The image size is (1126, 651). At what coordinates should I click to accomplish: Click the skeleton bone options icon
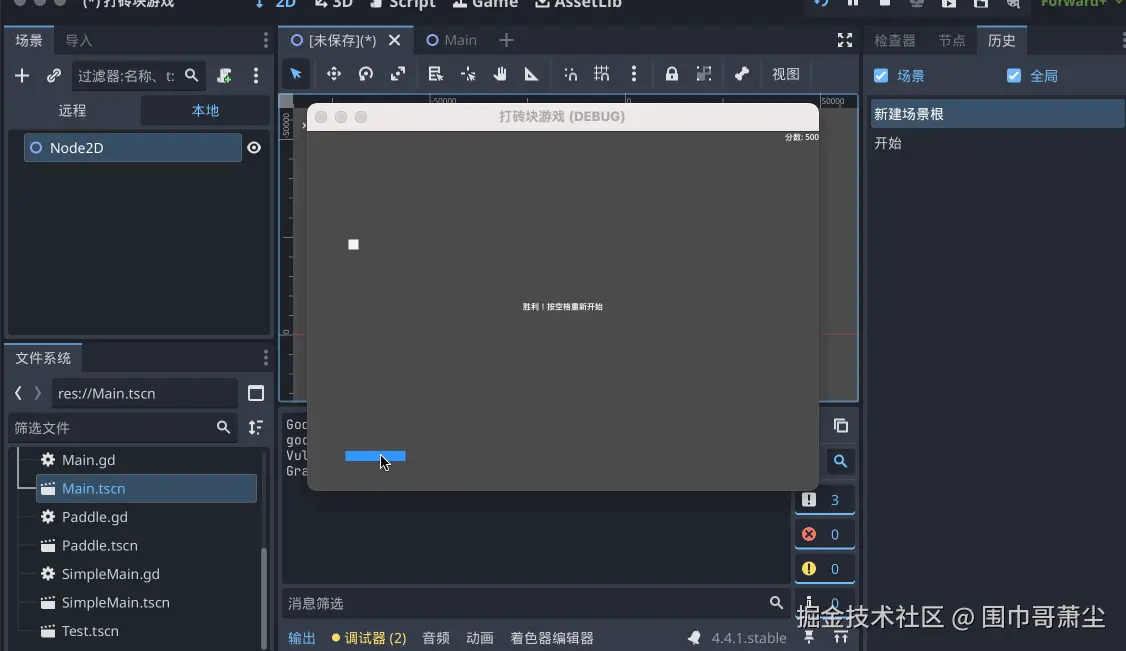tap(742, 74)
